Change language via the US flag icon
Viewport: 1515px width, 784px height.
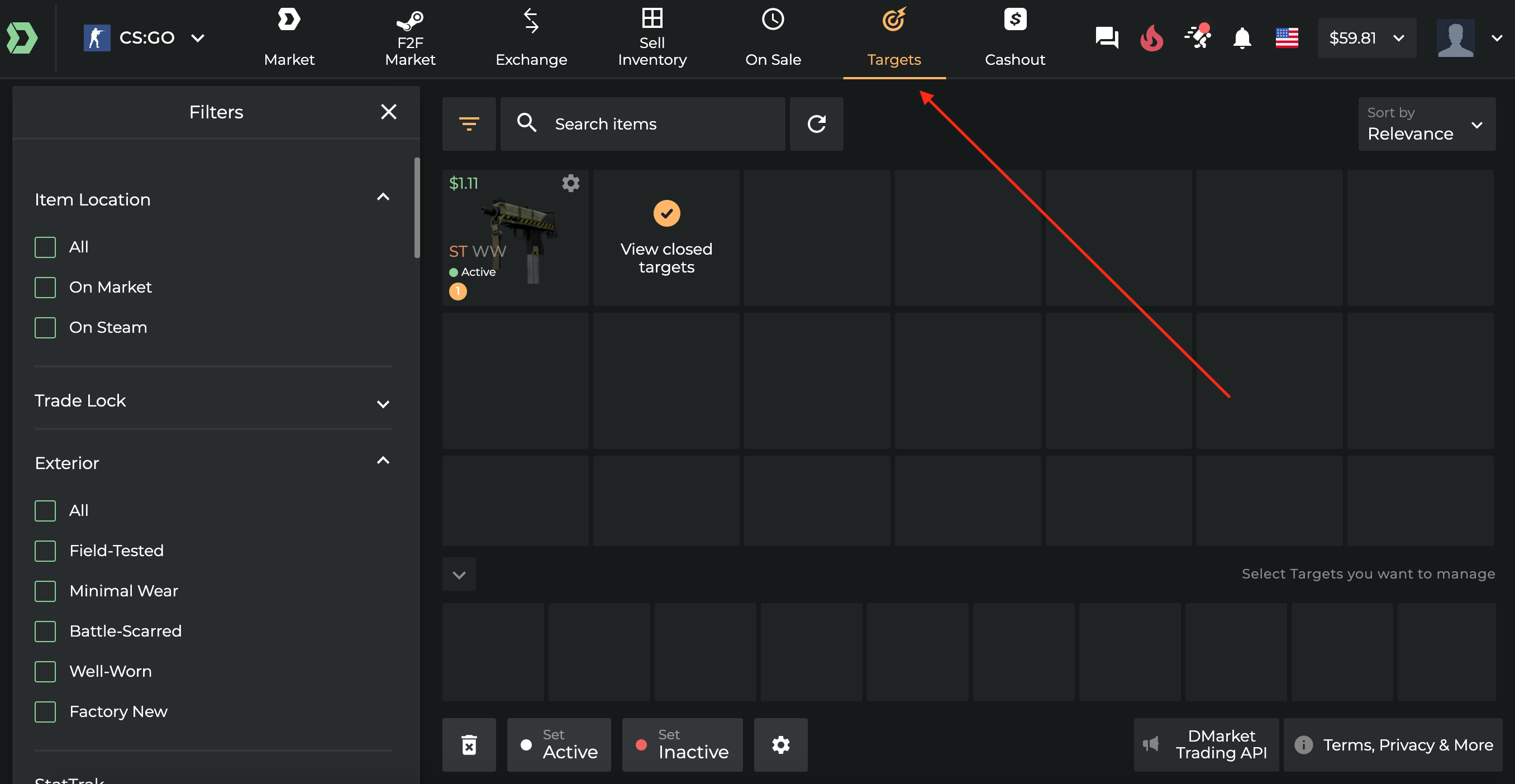click(1287, 38)
